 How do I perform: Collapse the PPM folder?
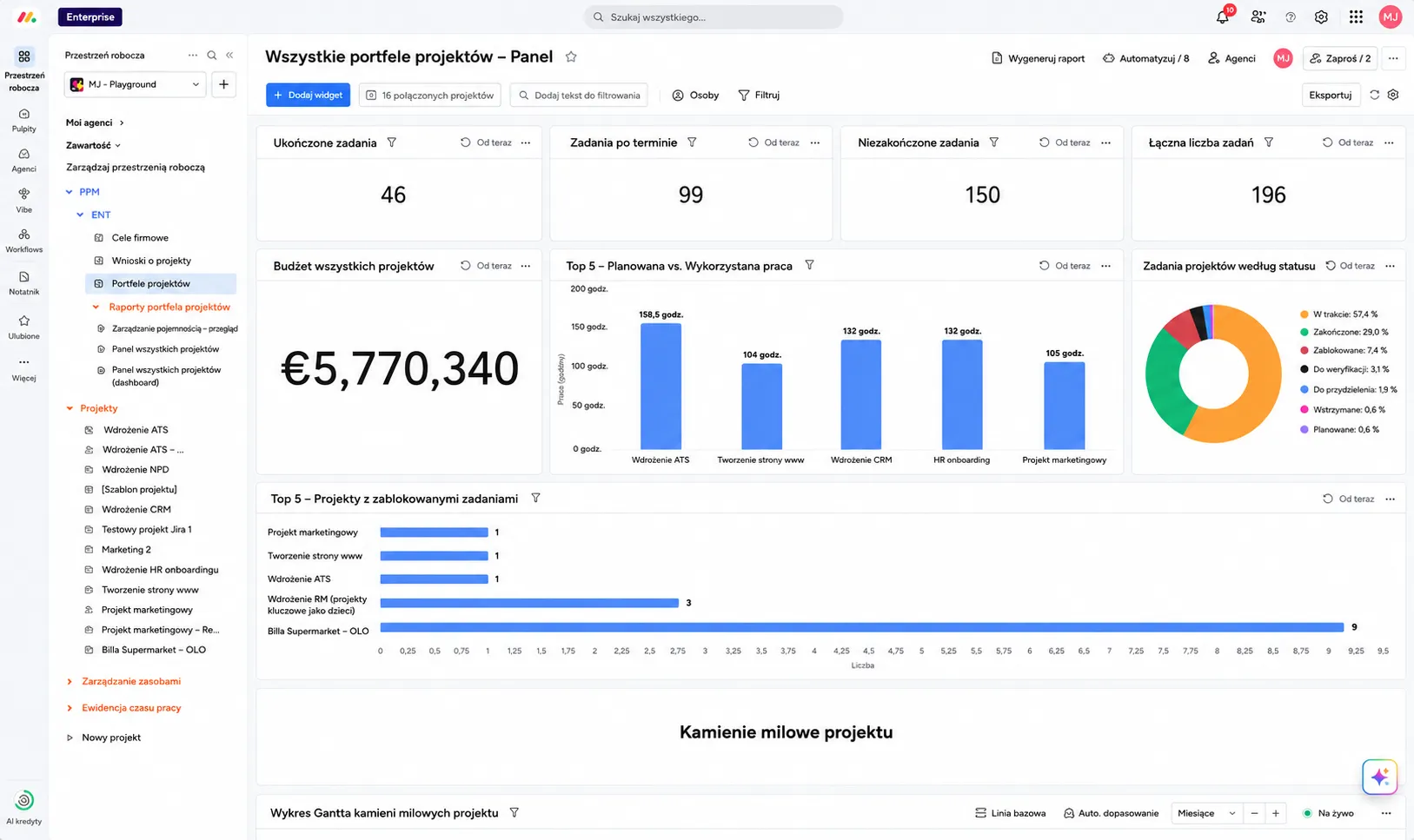(70, 192)
